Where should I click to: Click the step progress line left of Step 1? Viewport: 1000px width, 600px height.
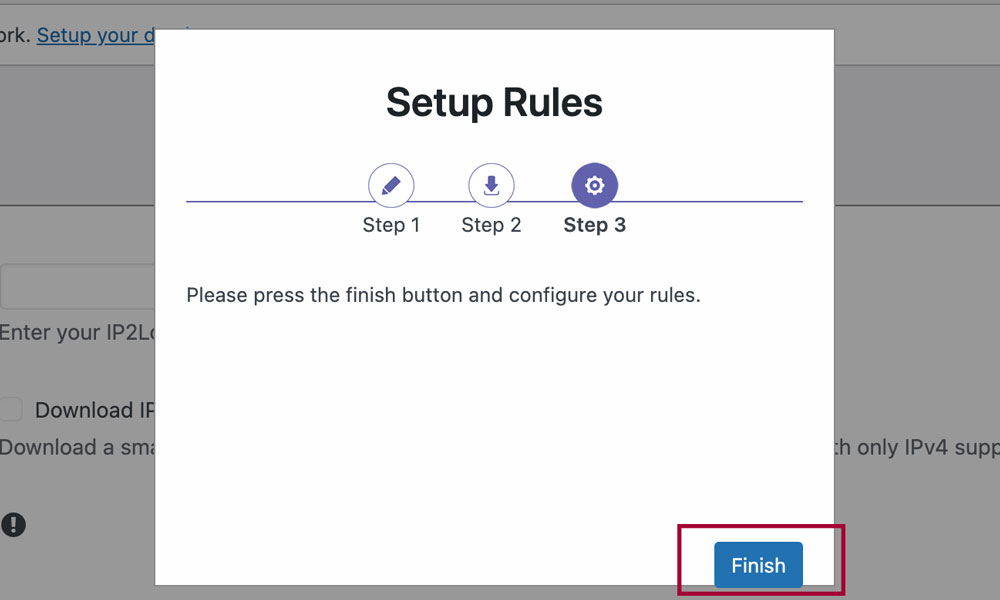pyautogui.click(x=275, y=202)
